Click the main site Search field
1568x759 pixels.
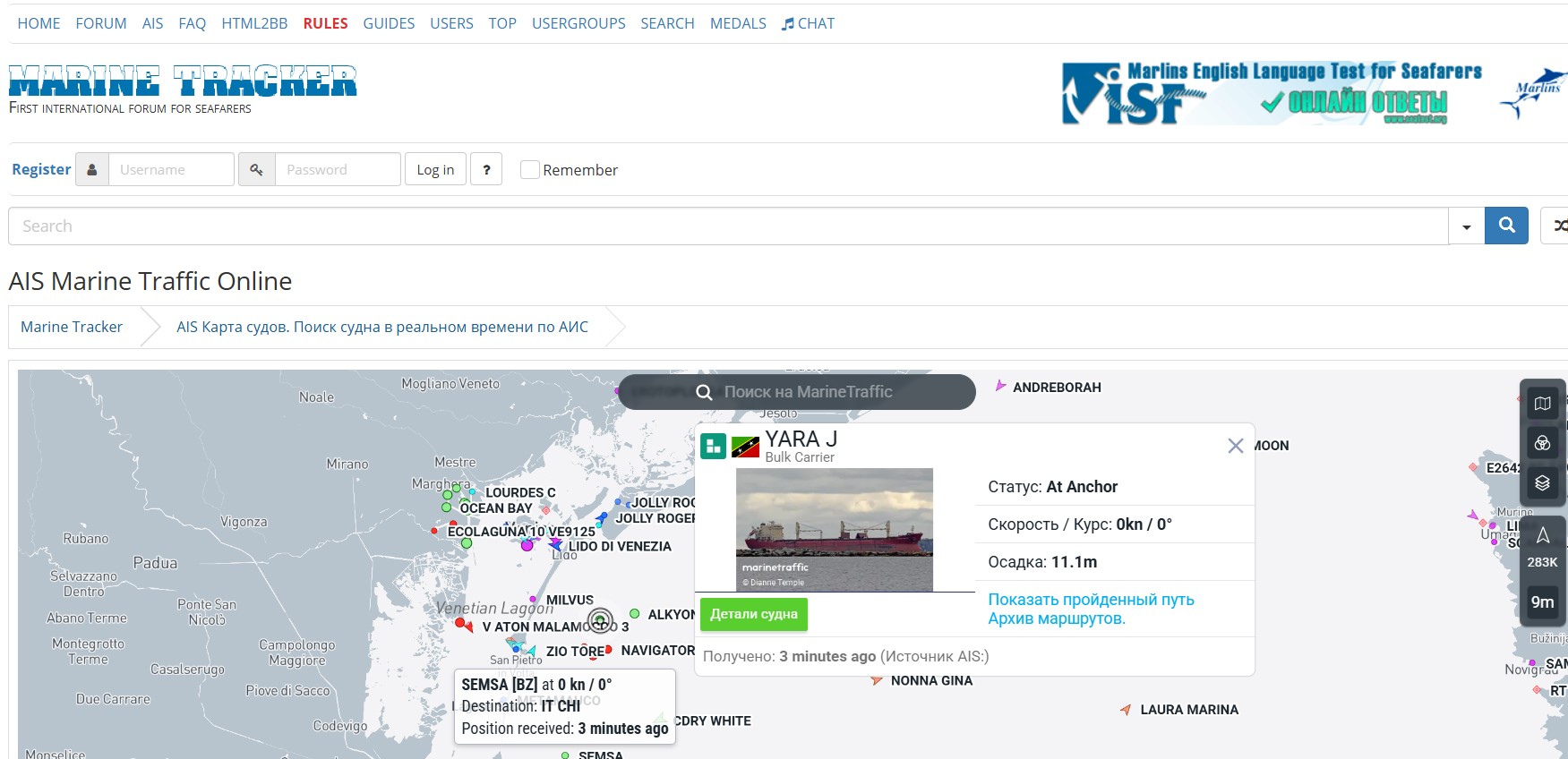pos(728,226)
